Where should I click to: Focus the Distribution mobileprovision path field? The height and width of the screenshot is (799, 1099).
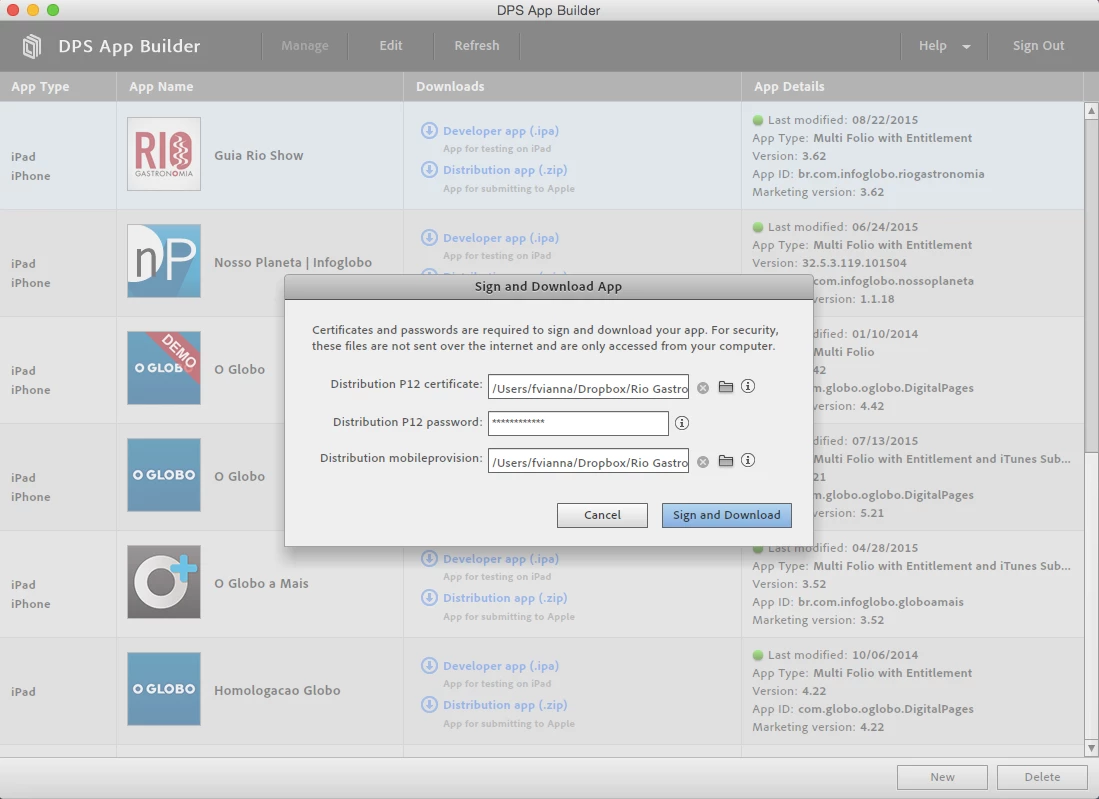pyautogui.click(x=588, y=461)
